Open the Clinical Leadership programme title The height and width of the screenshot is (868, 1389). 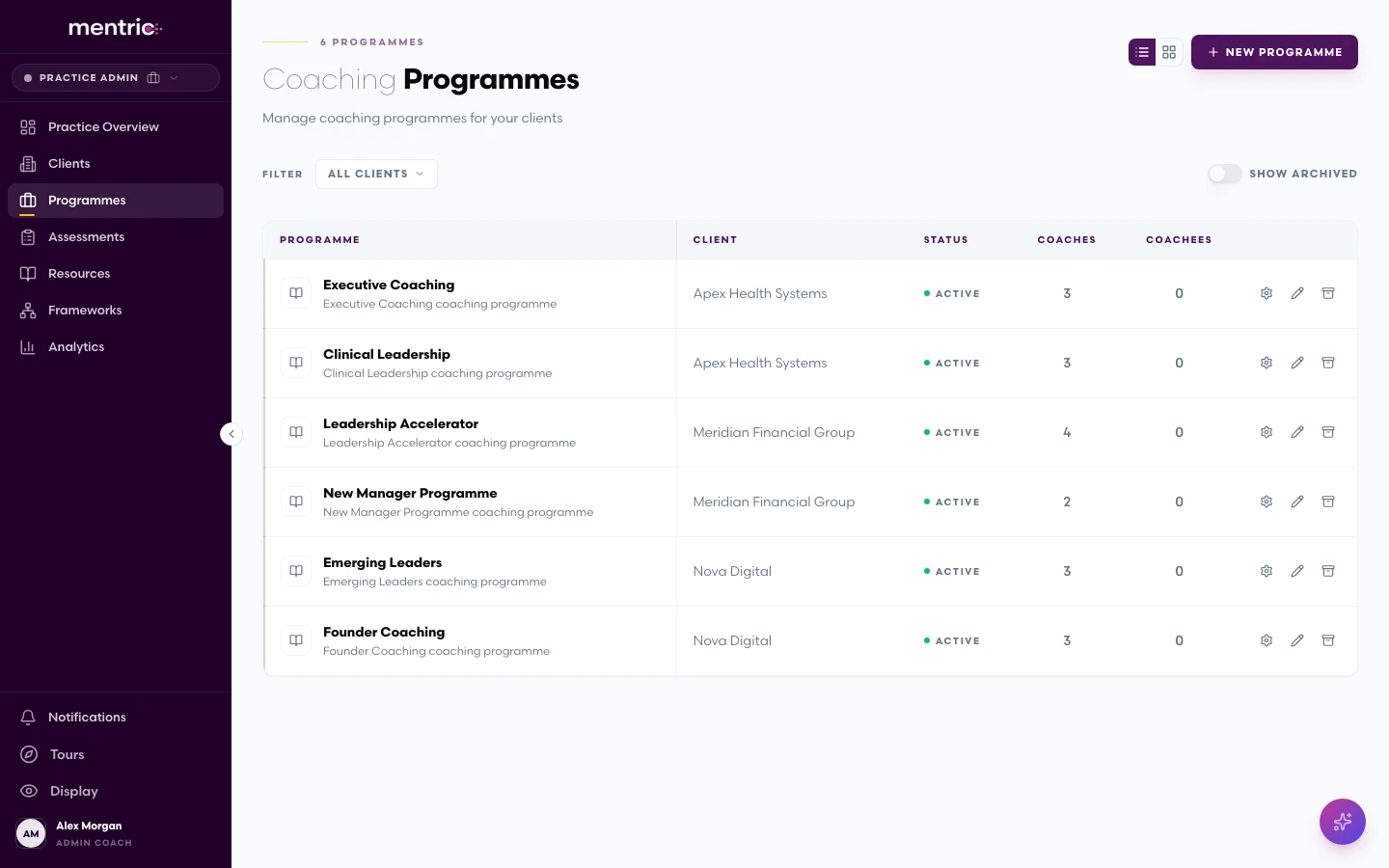[387, 355]
